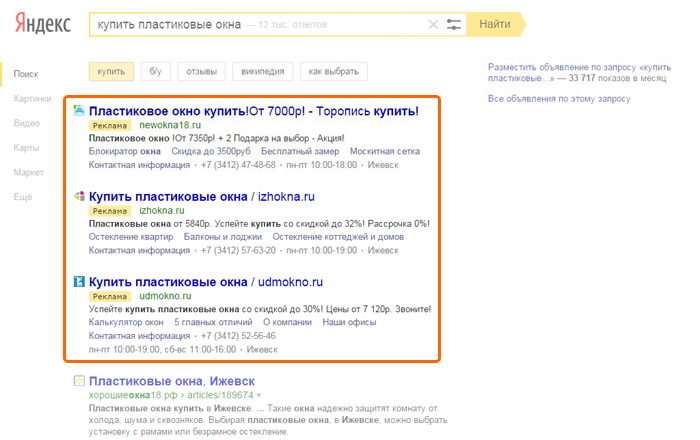Open result Пластиковые окна, Ижевск
The image size is (700, 440).
(x=172, y=381)
